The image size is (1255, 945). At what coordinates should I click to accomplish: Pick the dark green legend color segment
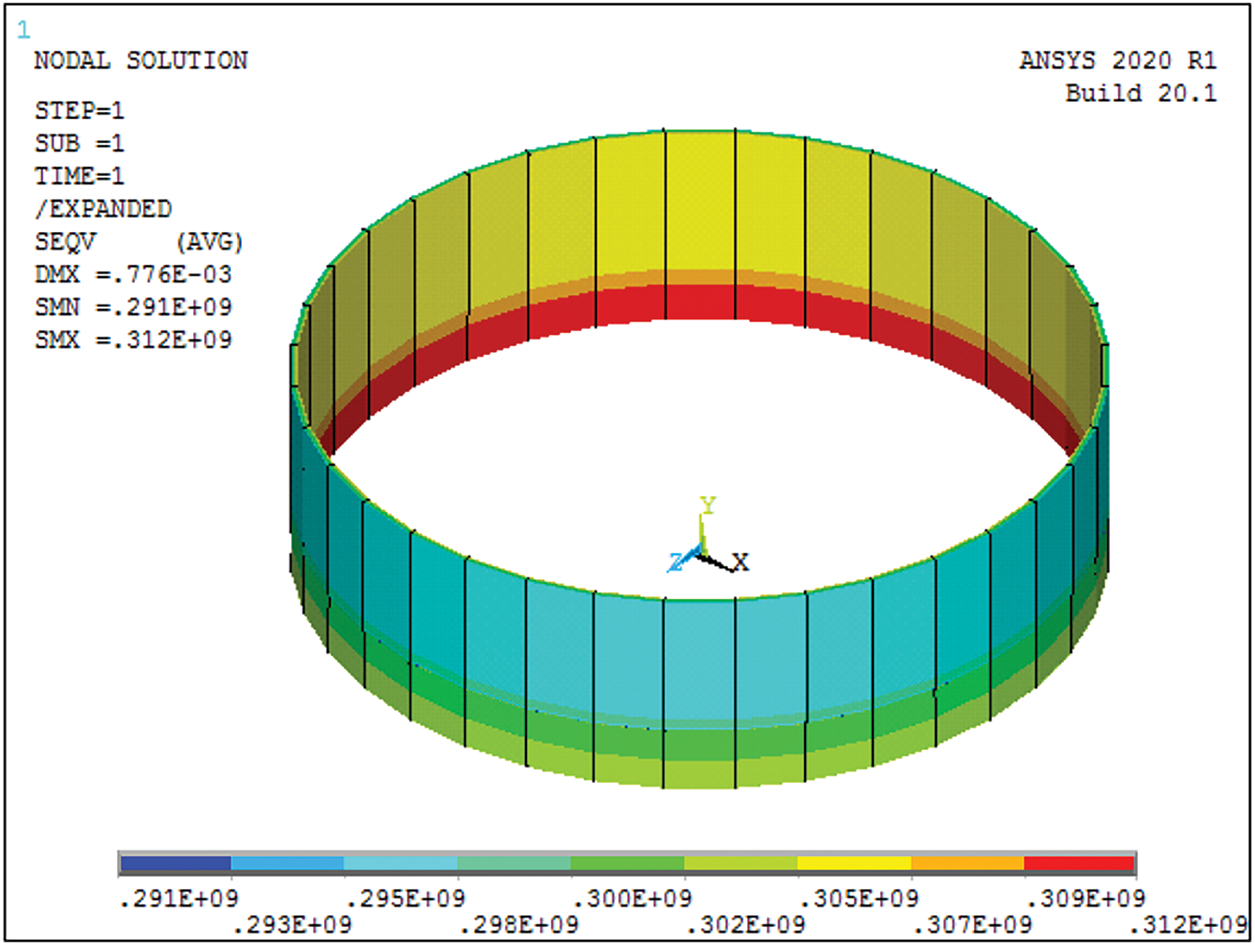(x=627, y=862)
